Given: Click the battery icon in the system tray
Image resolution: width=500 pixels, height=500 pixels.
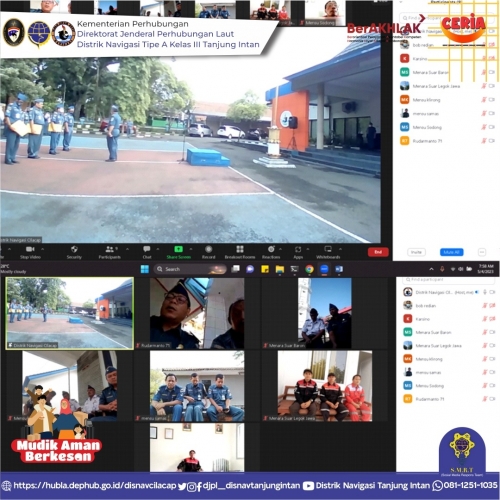Looking at the screenshot, I should [x=469, y=269].
